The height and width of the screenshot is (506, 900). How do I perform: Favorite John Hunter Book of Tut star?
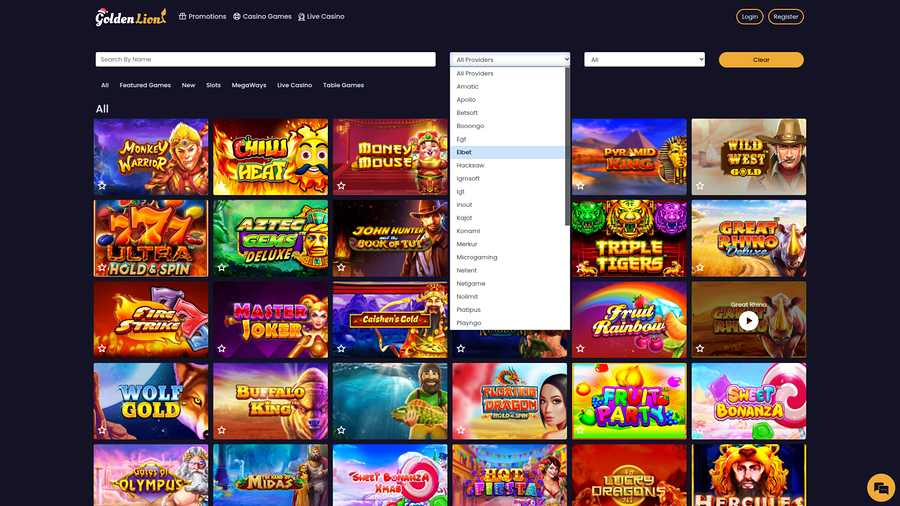342,267
